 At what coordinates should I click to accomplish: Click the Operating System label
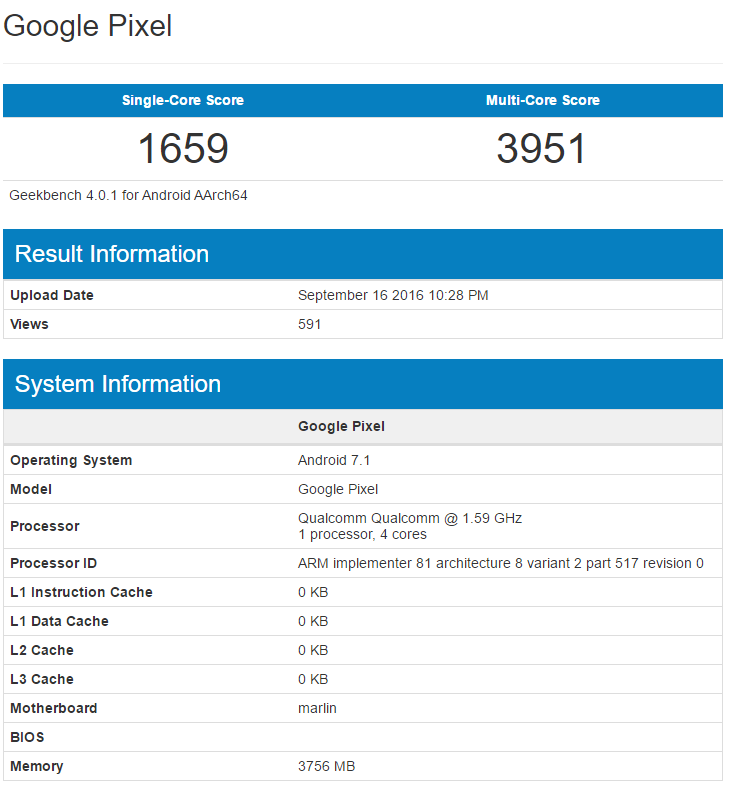(x=71, y=460)
